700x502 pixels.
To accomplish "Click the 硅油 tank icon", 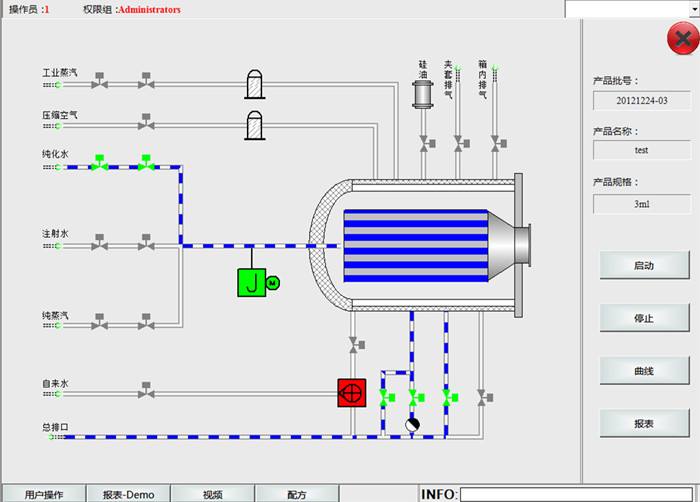I will coord(422,94).
